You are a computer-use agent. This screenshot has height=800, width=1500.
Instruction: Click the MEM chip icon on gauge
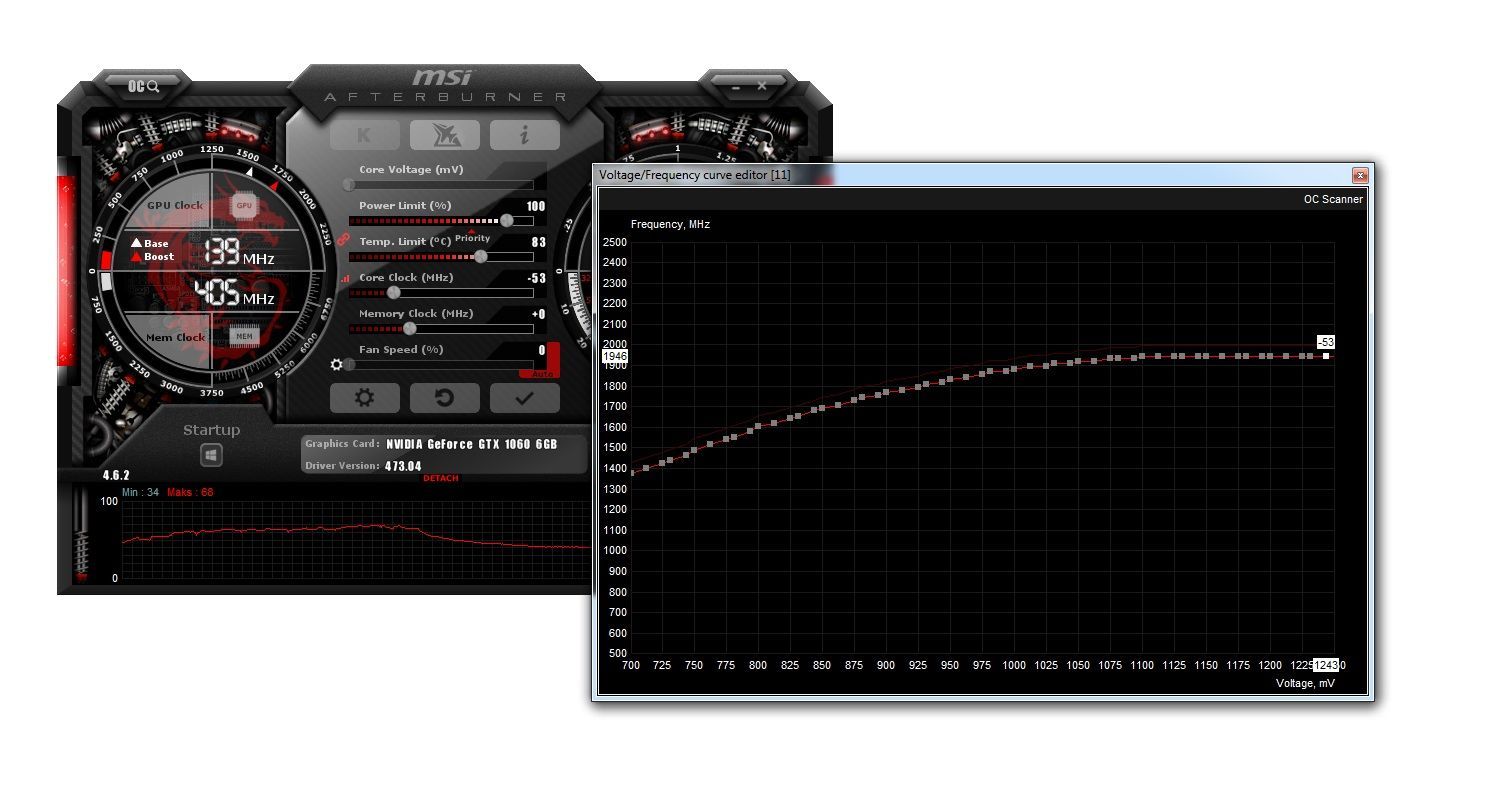coord(244,336)
